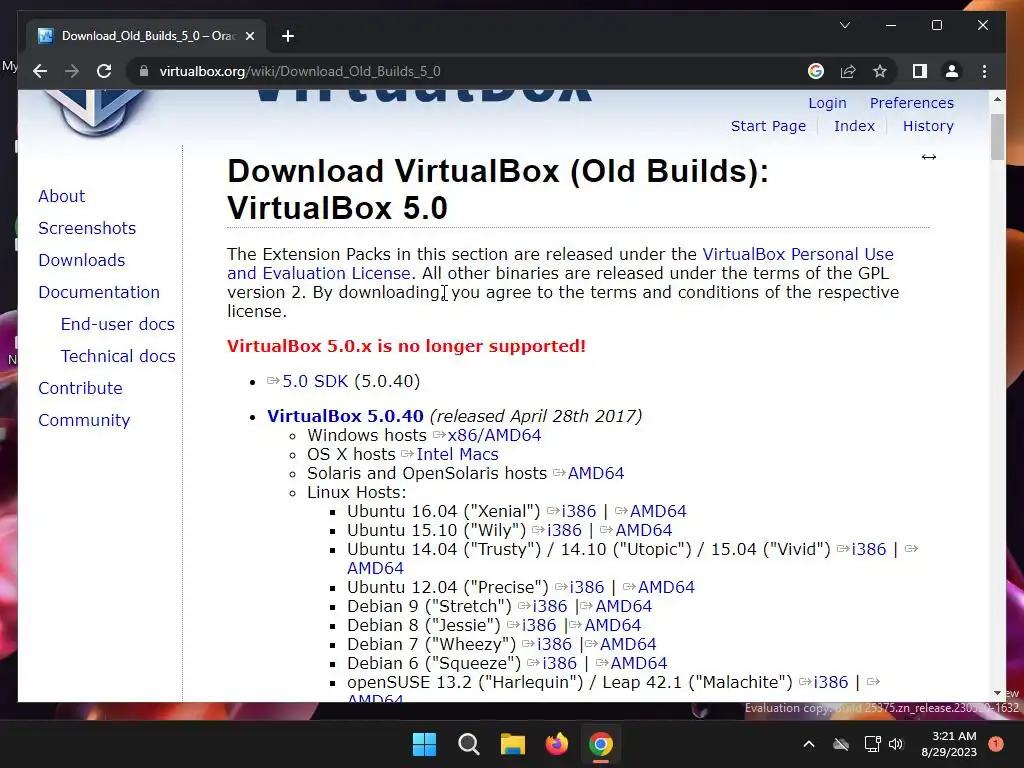Download OS X hosts Intel Macs

click(457, 454)
